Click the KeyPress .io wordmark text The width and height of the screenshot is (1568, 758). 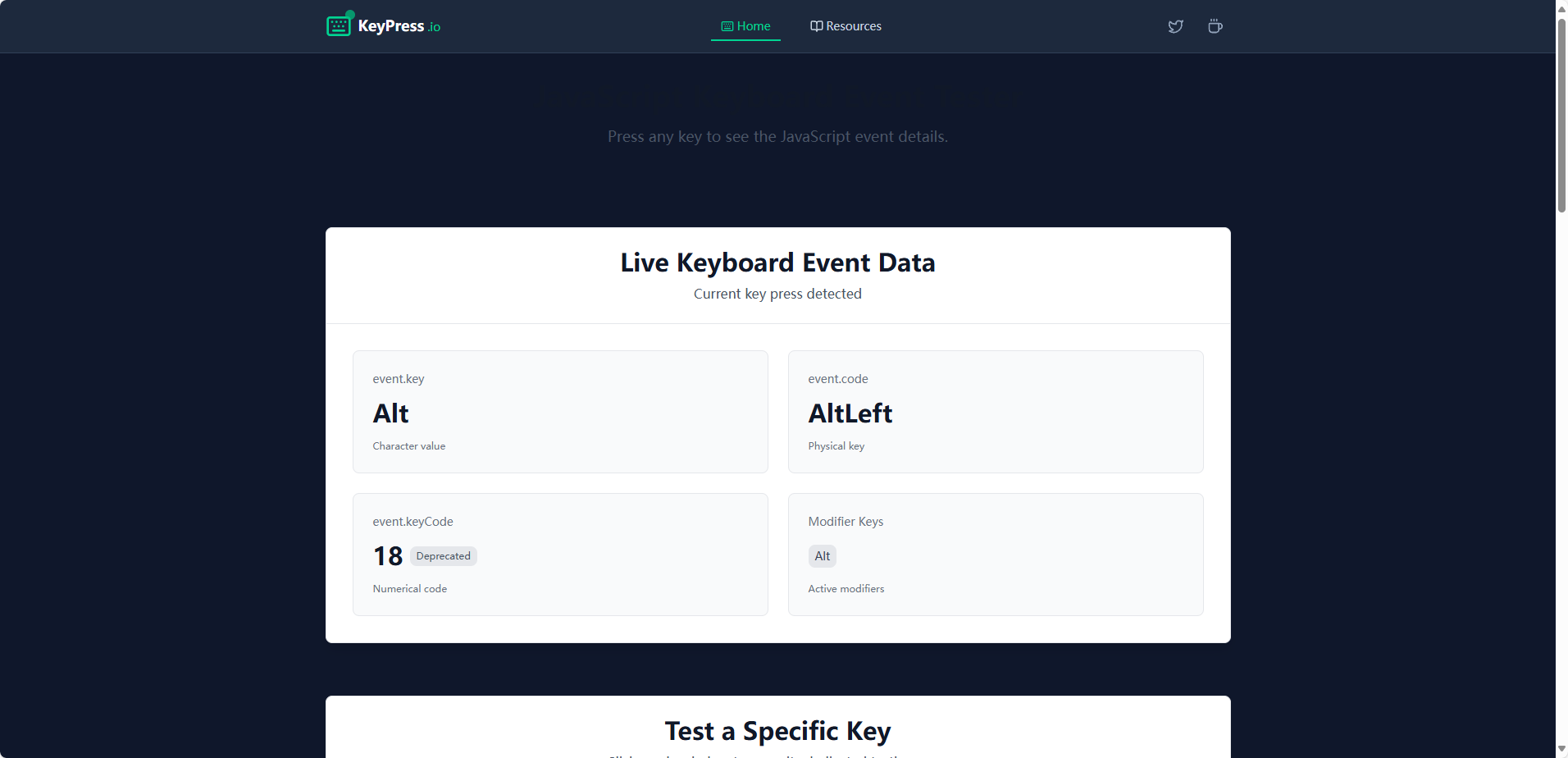pos(399,25)
